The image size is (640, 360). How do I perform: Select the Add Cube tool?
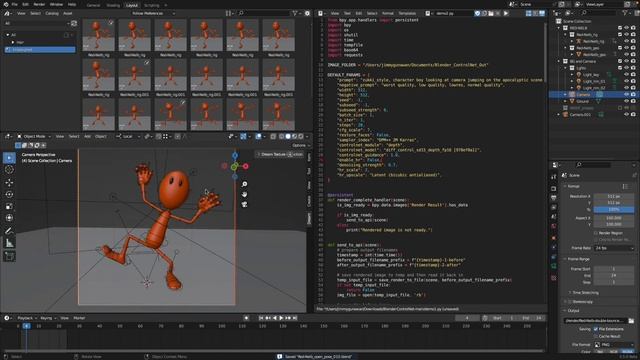click(9, 256)
